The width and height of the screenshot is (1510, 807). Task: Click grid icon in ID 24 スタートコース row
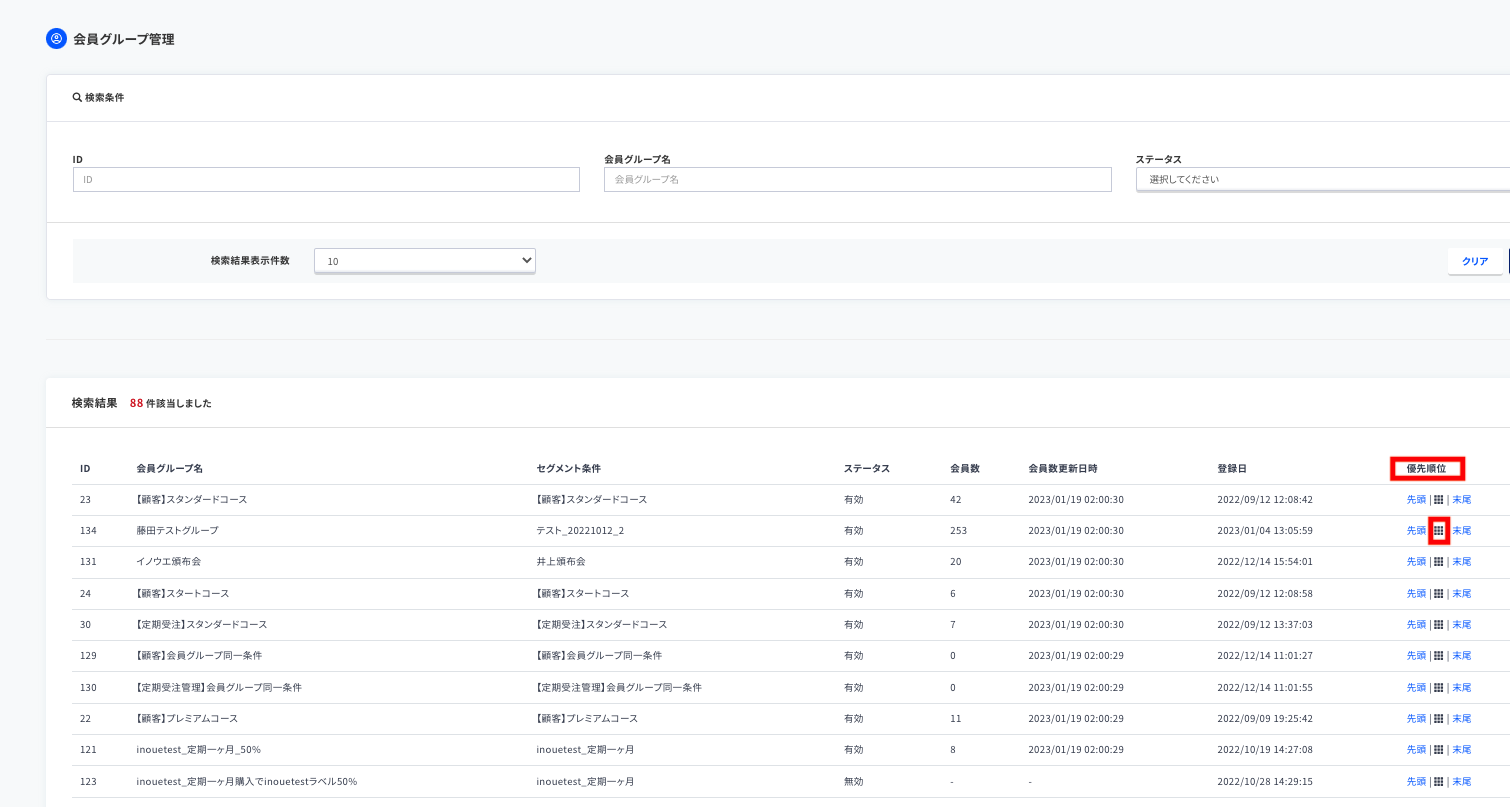coord(1439,594)
